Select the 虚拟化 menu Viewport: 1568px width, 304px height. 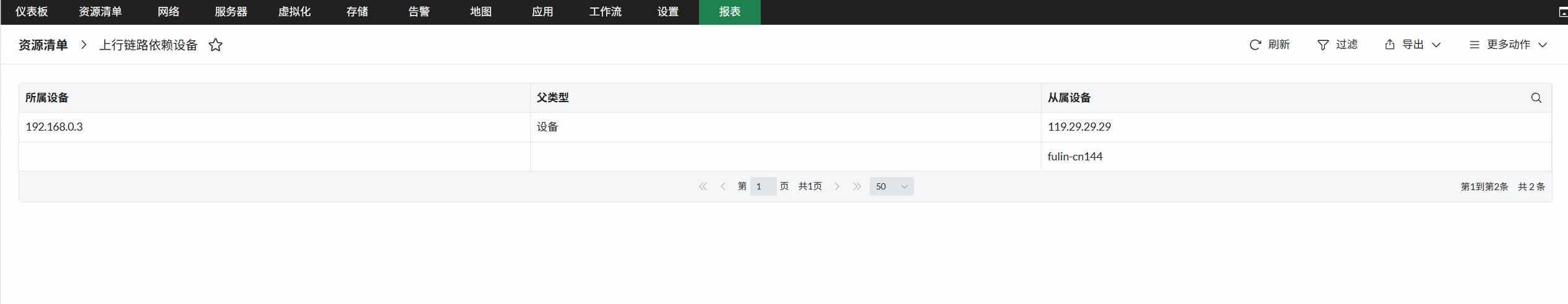294,12
